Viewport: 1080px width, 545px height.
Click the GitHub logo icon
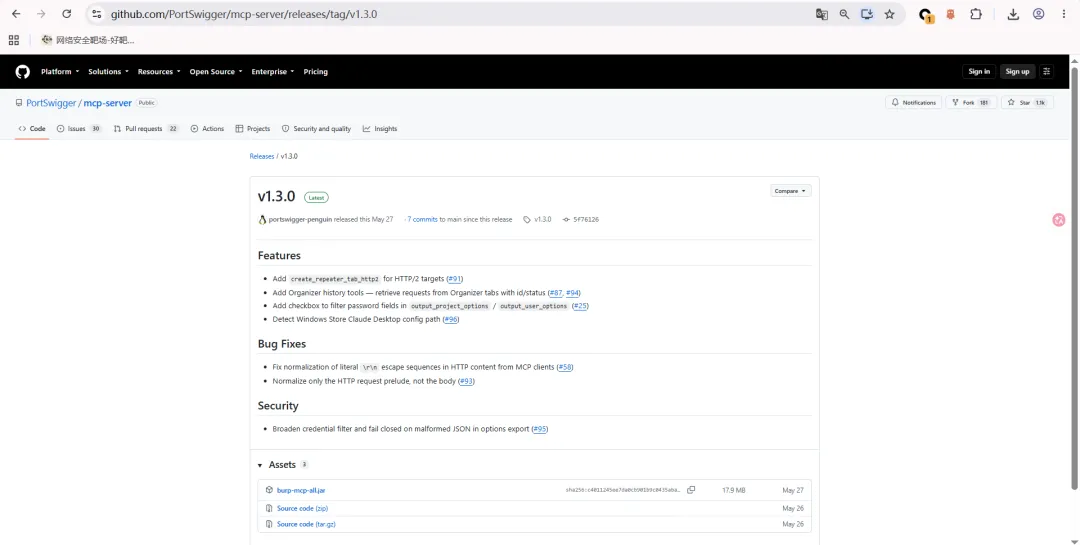pos(23,72)
